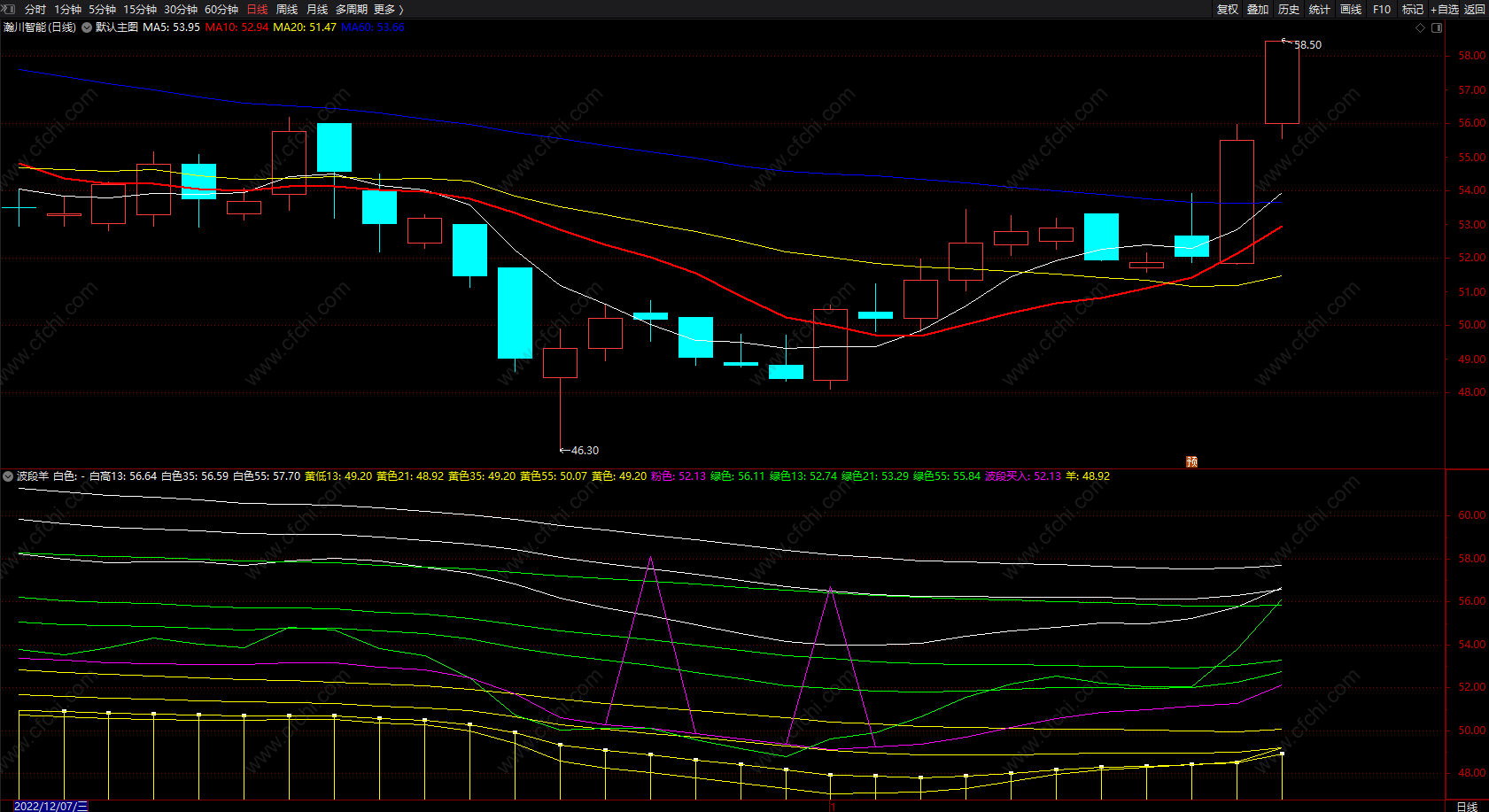This screenshot has height=812, width=1489.
Task: Select the 30分钟 period tab
Action: tap(181, 9)
